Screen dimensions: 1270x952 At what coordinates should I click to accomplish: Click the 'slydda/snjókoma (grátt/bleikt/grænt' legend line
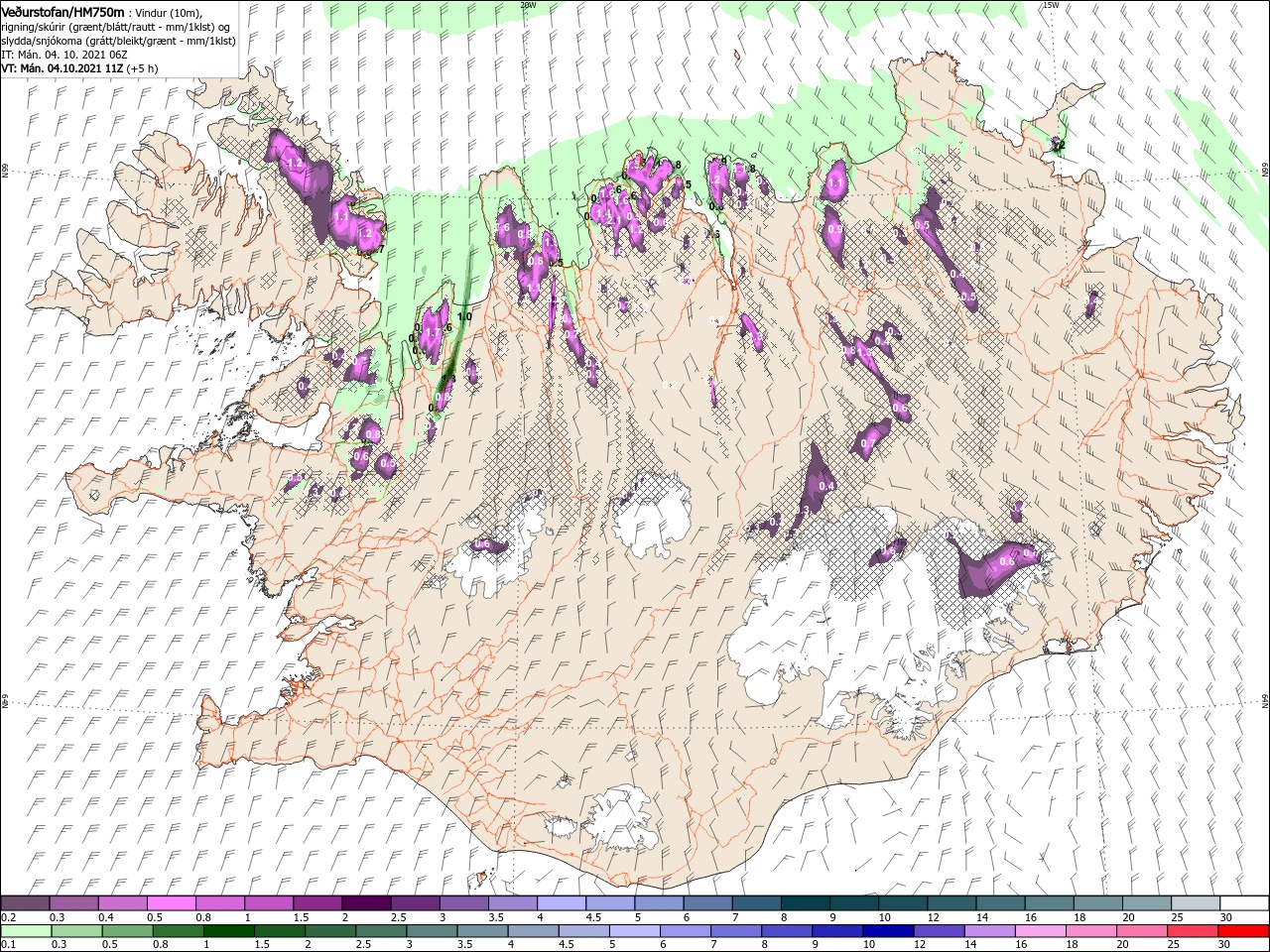click(92, 41)
